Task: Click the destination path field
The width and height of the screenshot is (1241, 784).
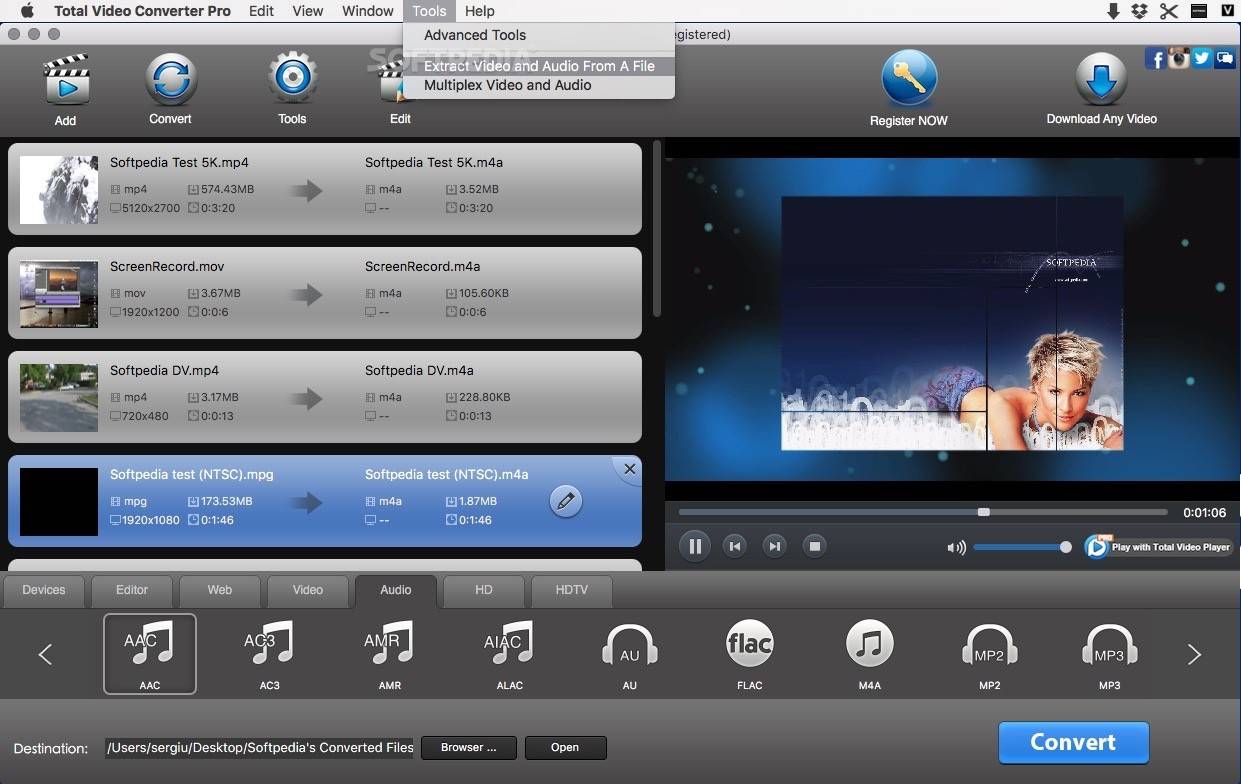Action: click(x=260, y=747)
